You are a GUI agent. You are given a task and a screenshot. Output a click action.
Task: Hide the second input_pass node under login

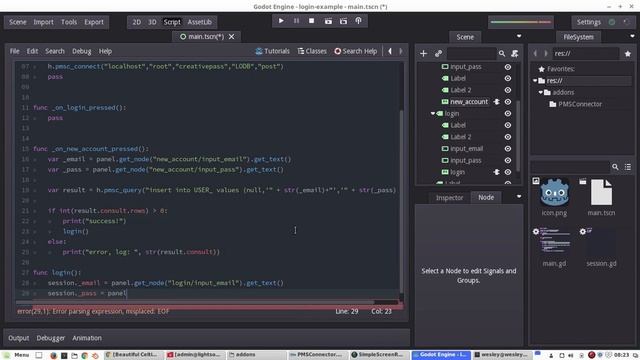click(508, 160)
